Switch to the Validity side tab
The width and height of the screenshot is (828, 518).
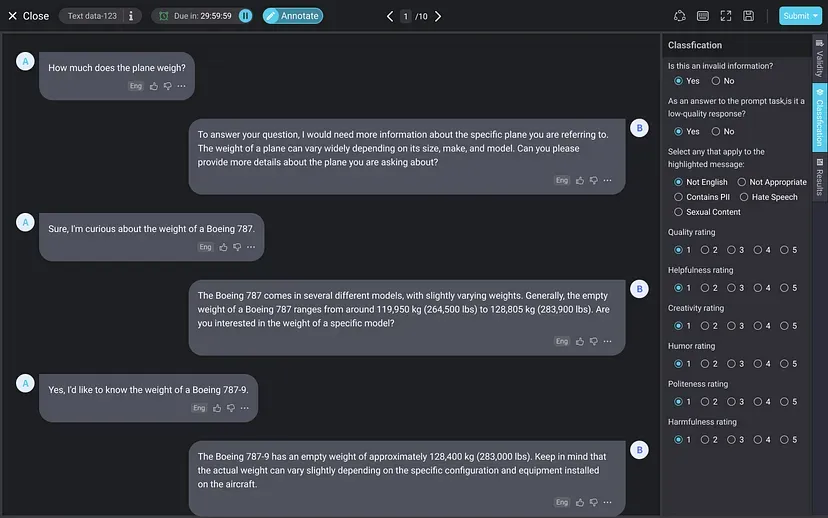click(819, 58)
